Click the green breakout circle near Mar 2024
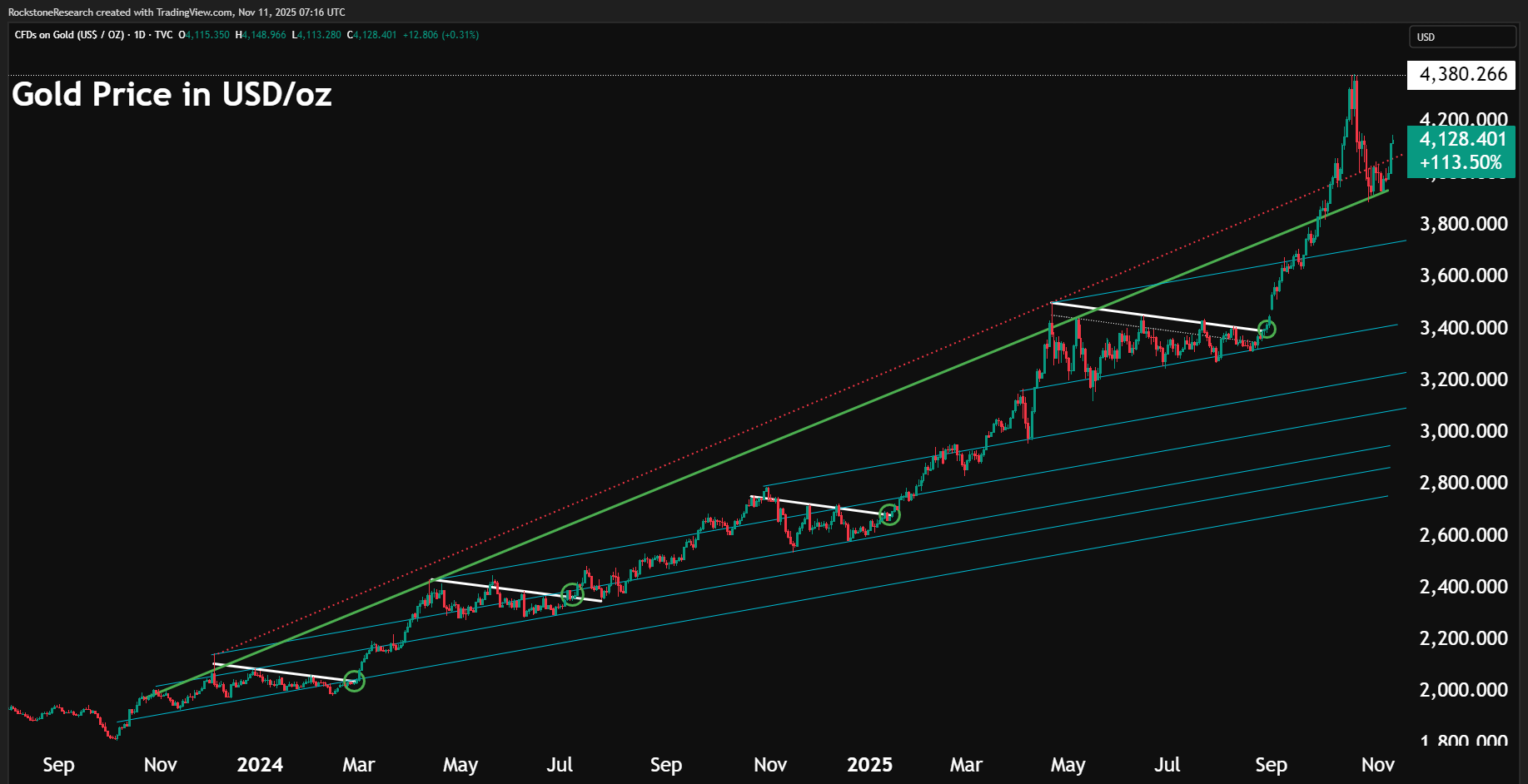 pos(355,682)
